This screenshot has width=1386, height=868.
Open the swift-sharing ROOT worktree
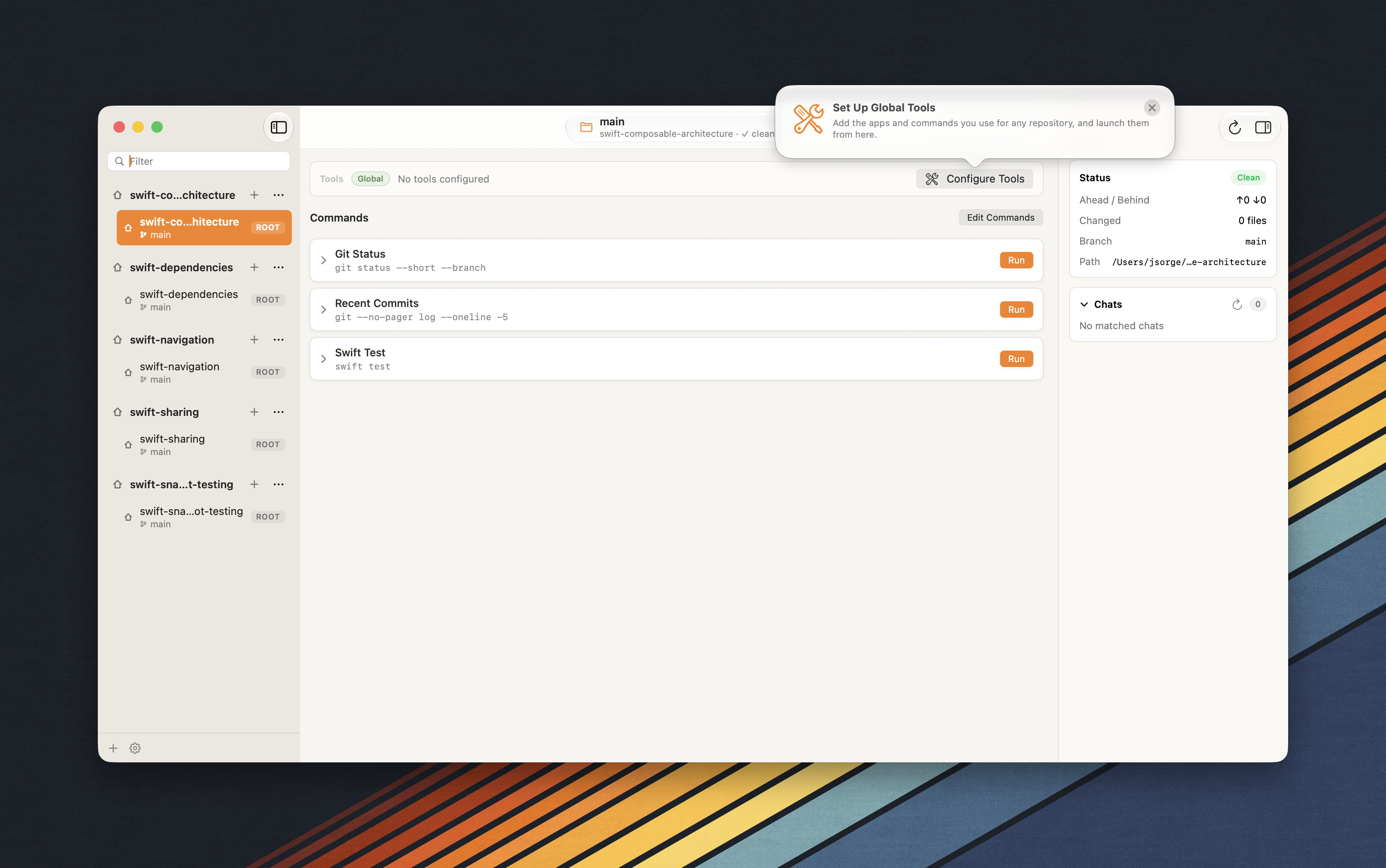(204, 444)
